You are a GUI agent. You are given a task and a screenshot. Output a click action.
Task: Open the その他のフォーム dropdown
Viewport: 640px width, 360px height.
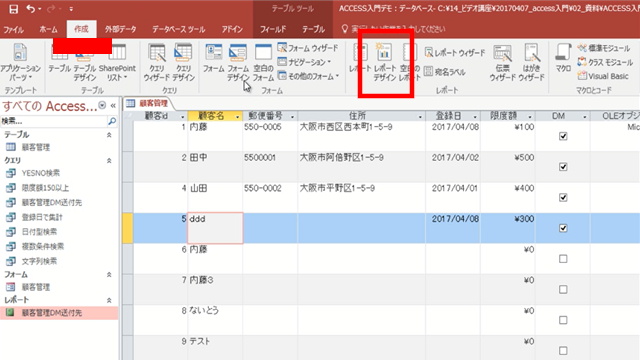[309, 76]
